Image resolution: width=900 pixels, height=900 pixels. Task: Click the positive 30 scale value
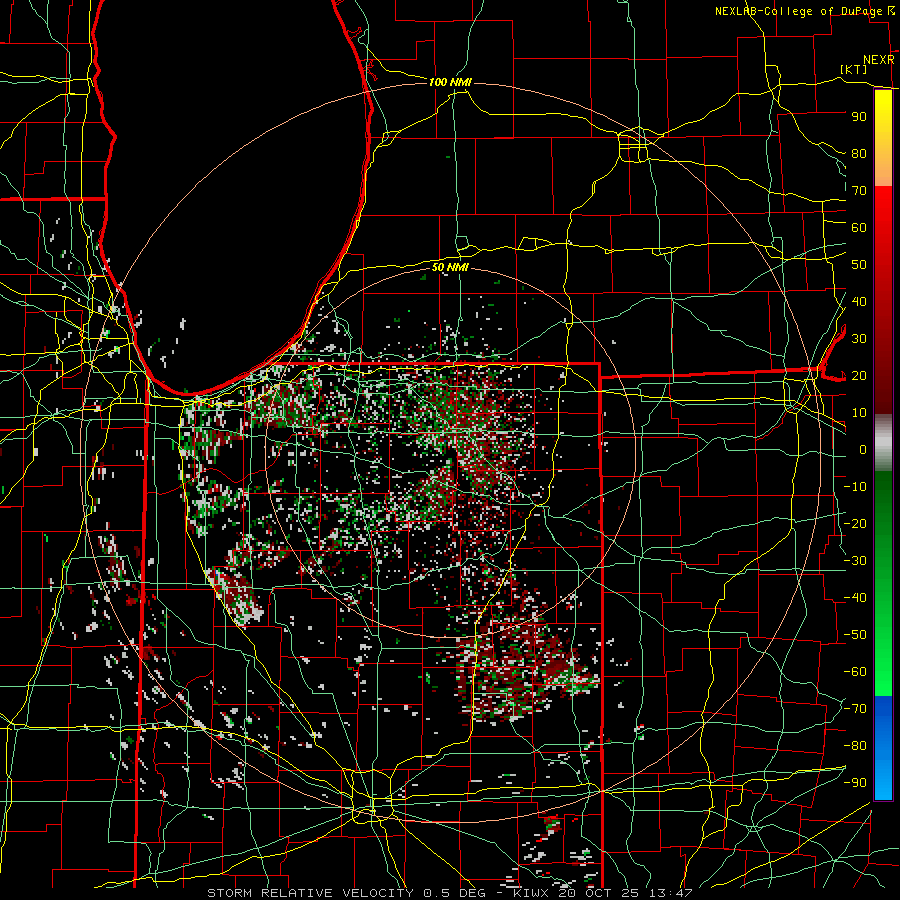pos(859,339)
